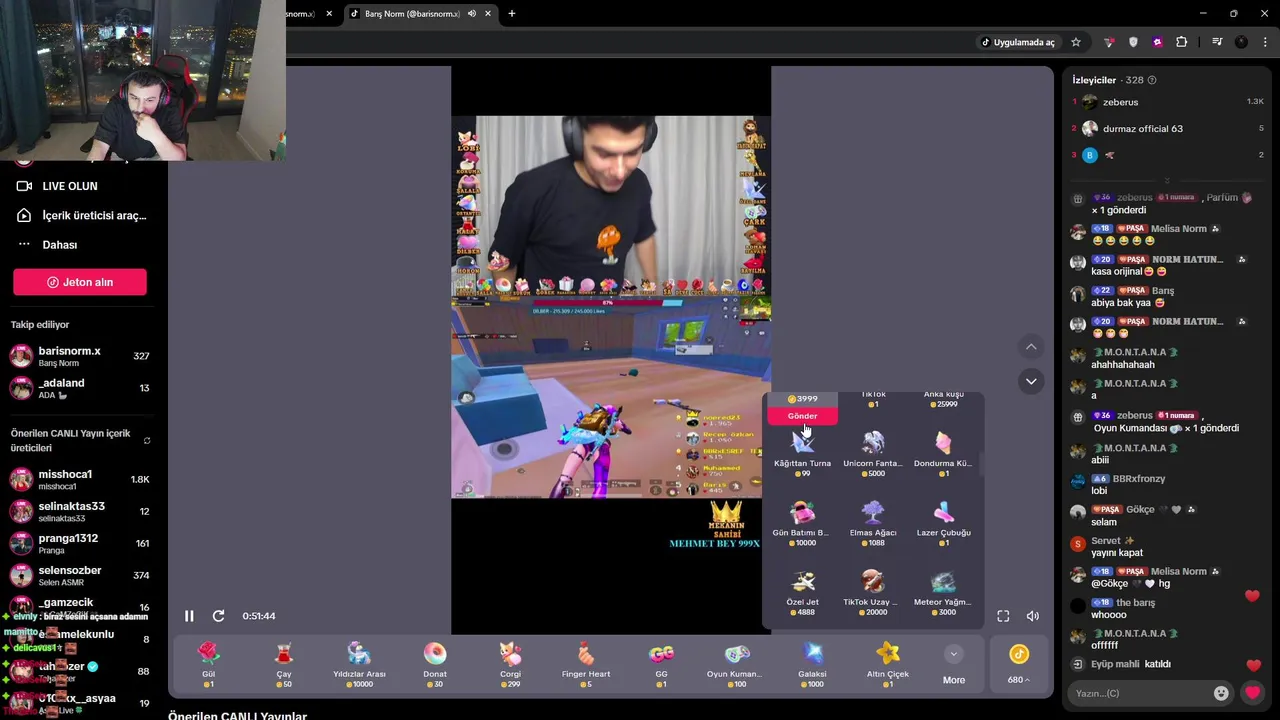Click BBRxfronzy's lobi comment
Image resolution: width=1280 pixels, height=720 pixels.
coord(1099,491)
